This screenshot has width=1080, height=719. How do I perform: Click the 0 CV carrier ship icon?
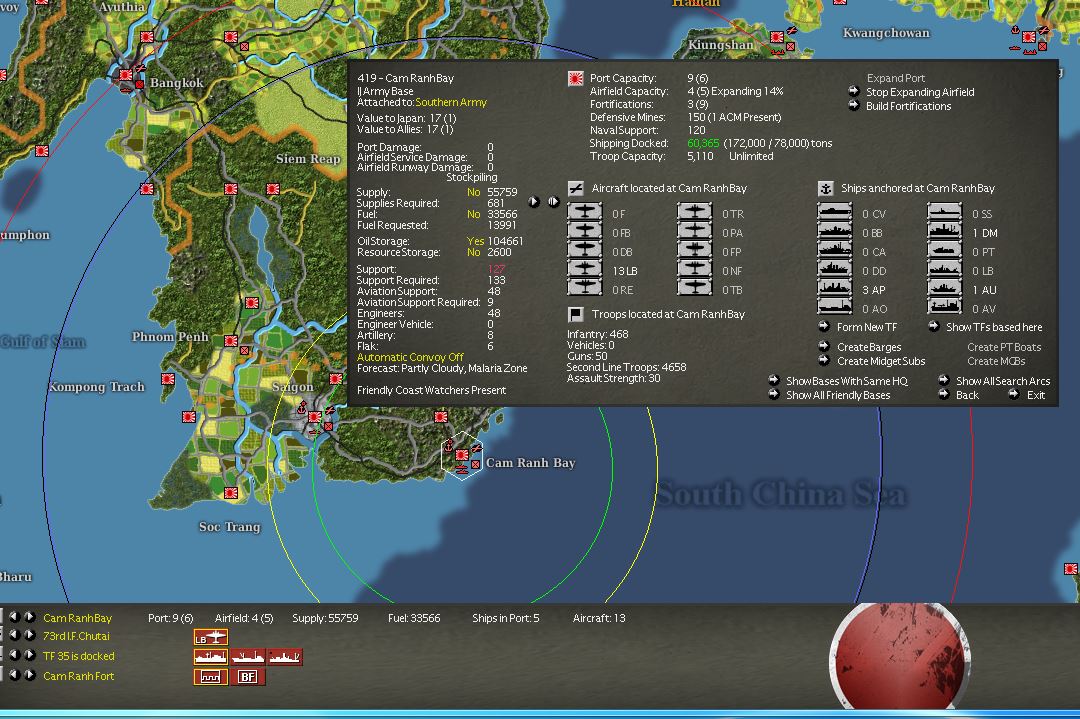tap(835, 211)
